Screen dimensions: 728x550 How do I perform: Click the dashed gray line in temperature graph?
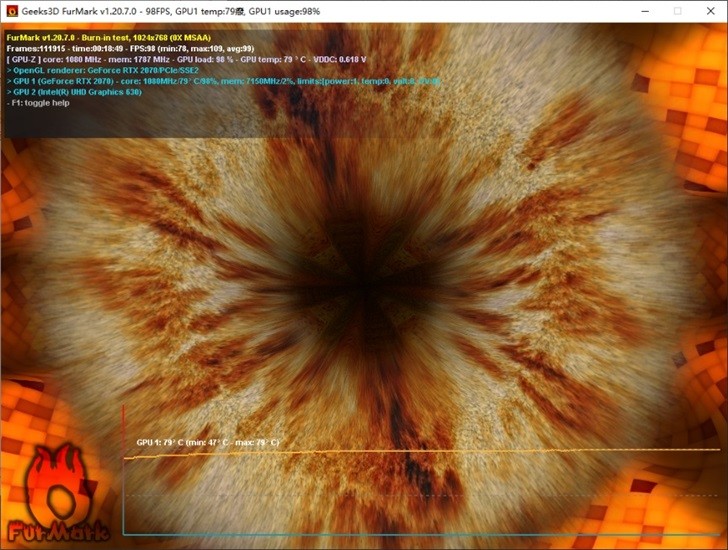coord(422,495)
